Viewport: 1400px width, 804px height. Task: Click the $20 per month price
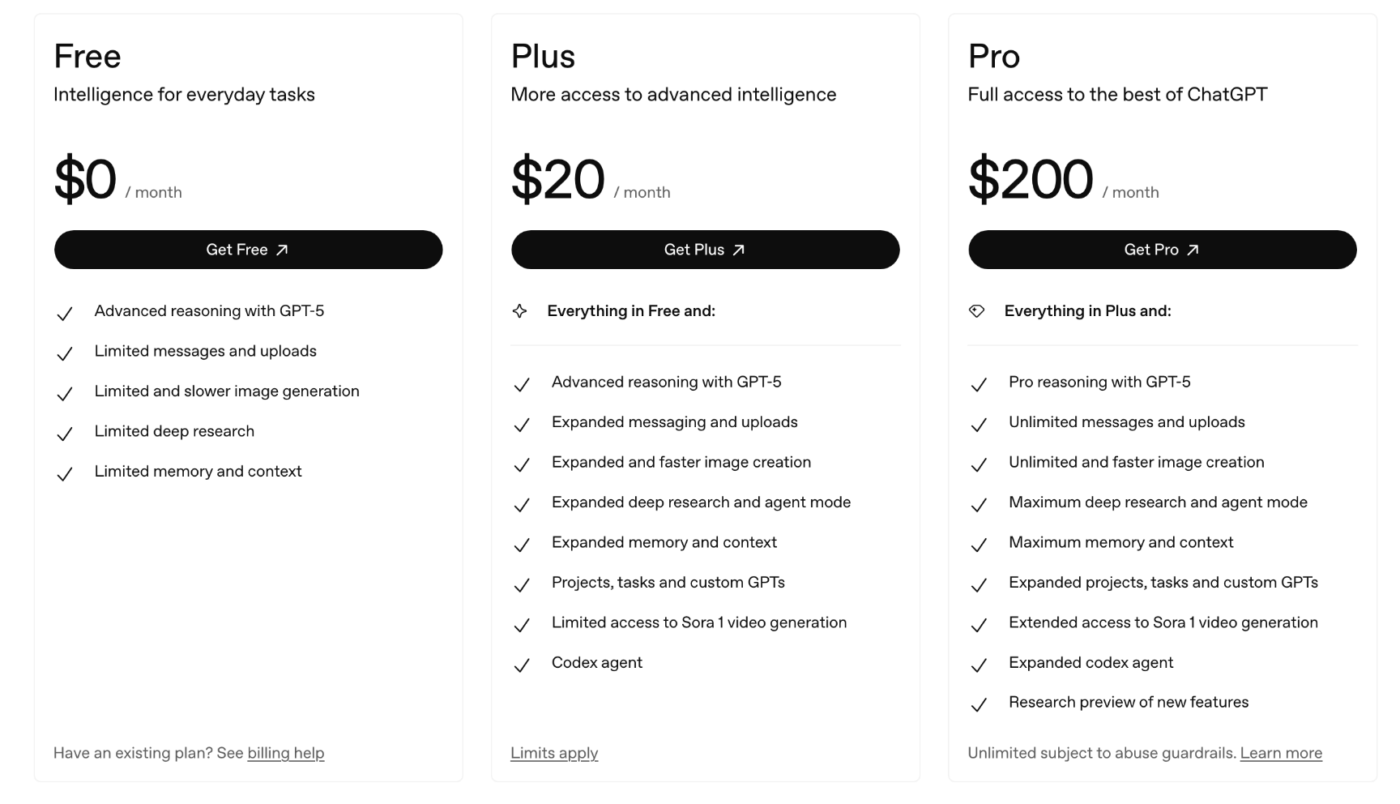(558, 180)
